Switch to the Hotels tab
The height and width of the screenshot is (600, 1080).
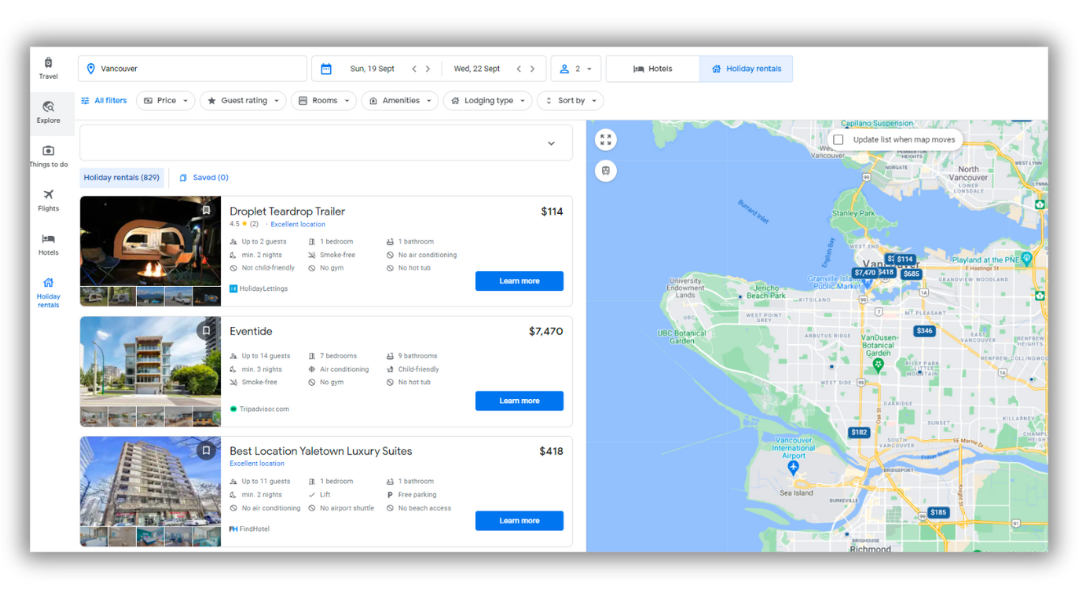(653, 69)
